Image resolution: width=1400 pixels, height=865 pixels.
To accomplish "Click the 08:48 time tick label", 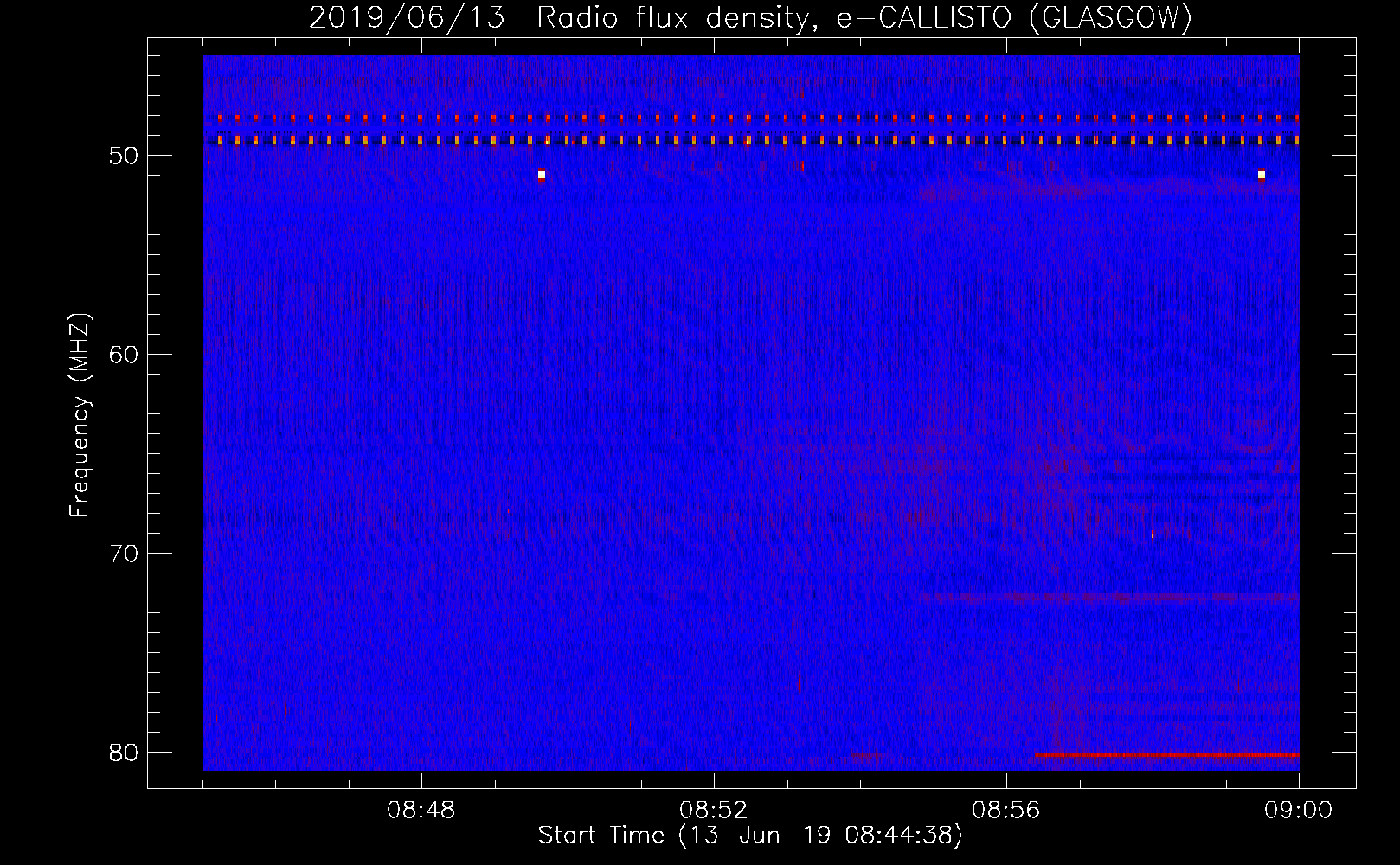I will pos(421,811).
